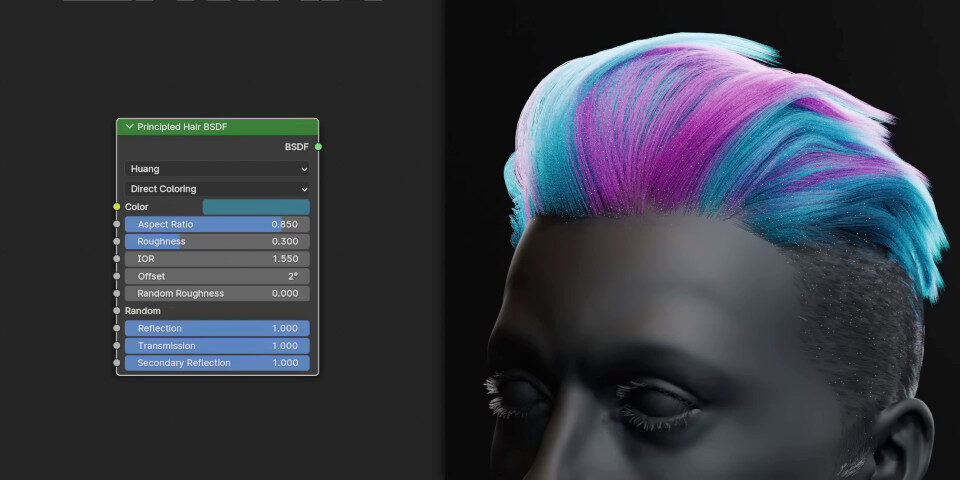This screenshot has height=480, width=960.
Task: Click the yellow Color input socket
Action: [x=117, y=207]
